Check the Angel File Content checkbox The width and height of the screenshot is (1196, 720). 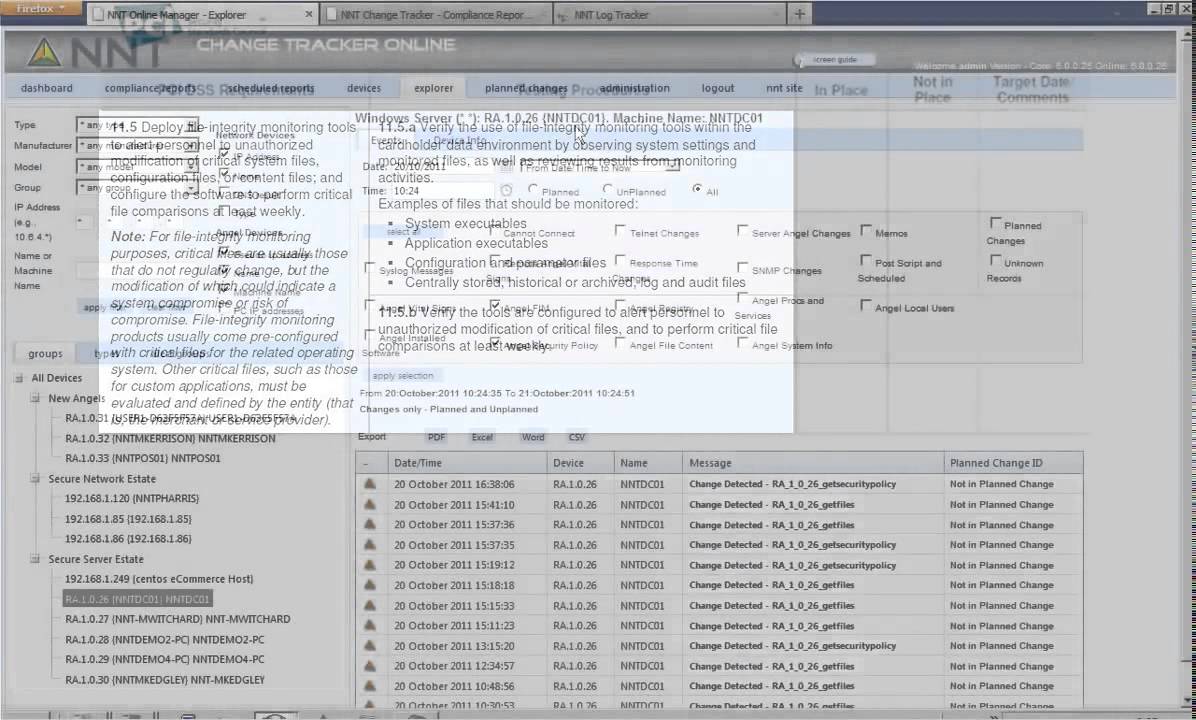point(620,342)
